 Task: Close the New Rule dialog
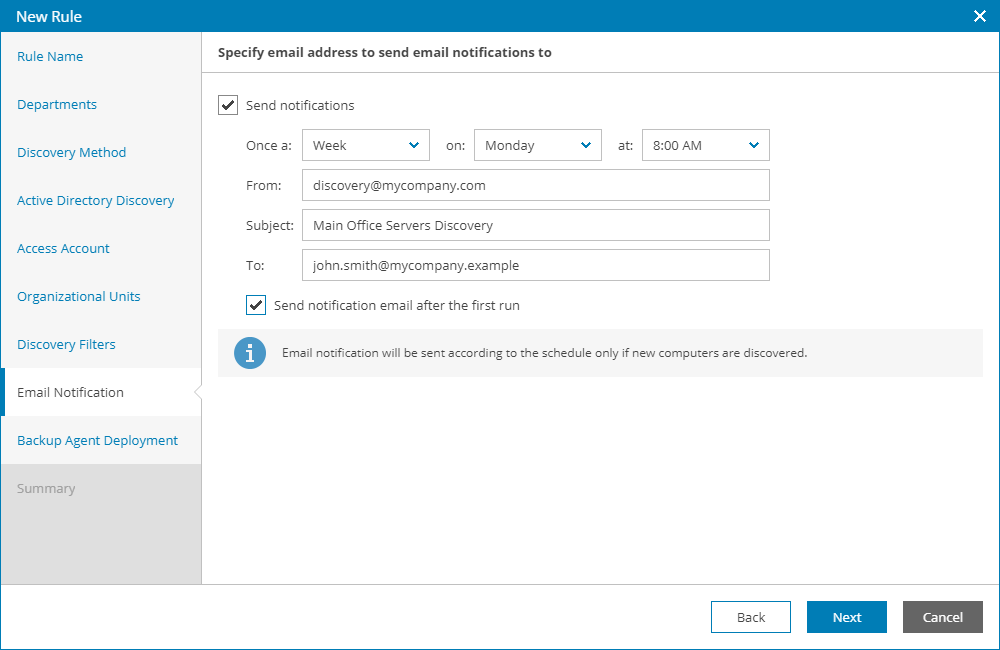[980, 16]
